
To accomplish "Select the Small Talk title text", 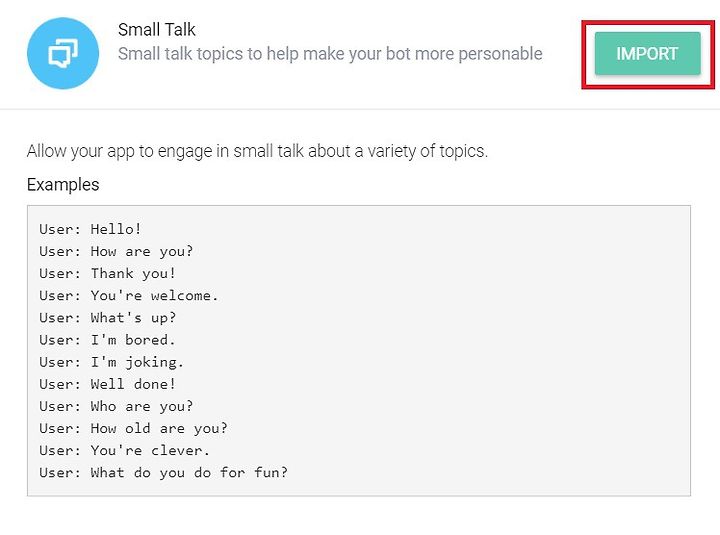I will click(157, 30).
